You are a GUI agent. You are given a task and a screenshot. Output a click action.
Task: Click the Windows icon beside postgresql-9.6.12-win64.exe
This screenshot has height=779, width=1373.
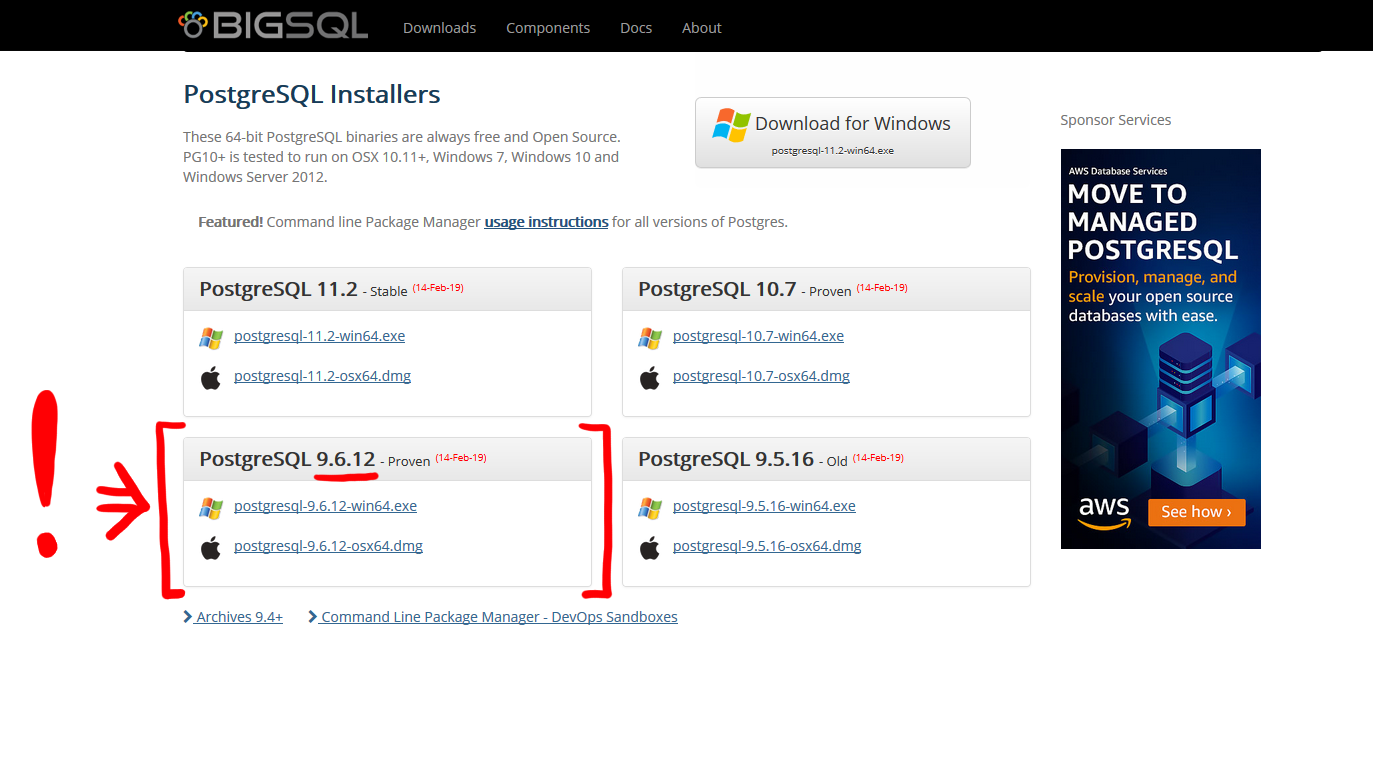tap(211, 508)
